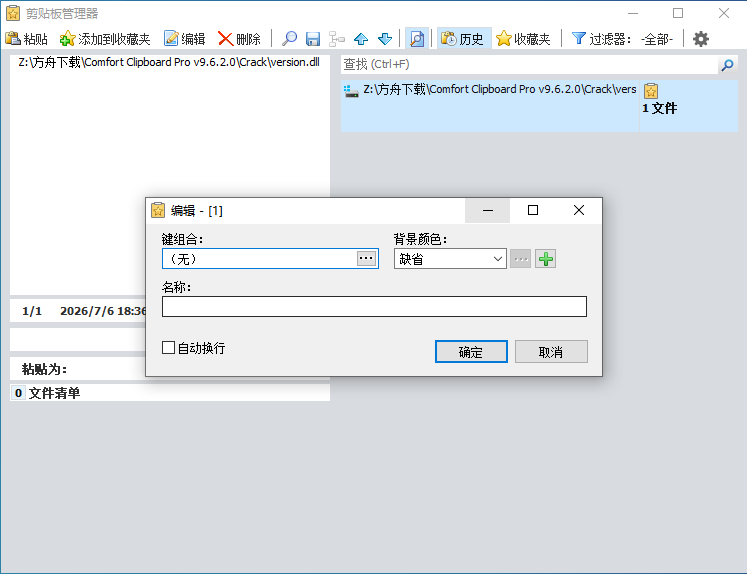The image size is (747, 574).
Task: Switch to Favorites (收藏夹) view
Action: 523,39
